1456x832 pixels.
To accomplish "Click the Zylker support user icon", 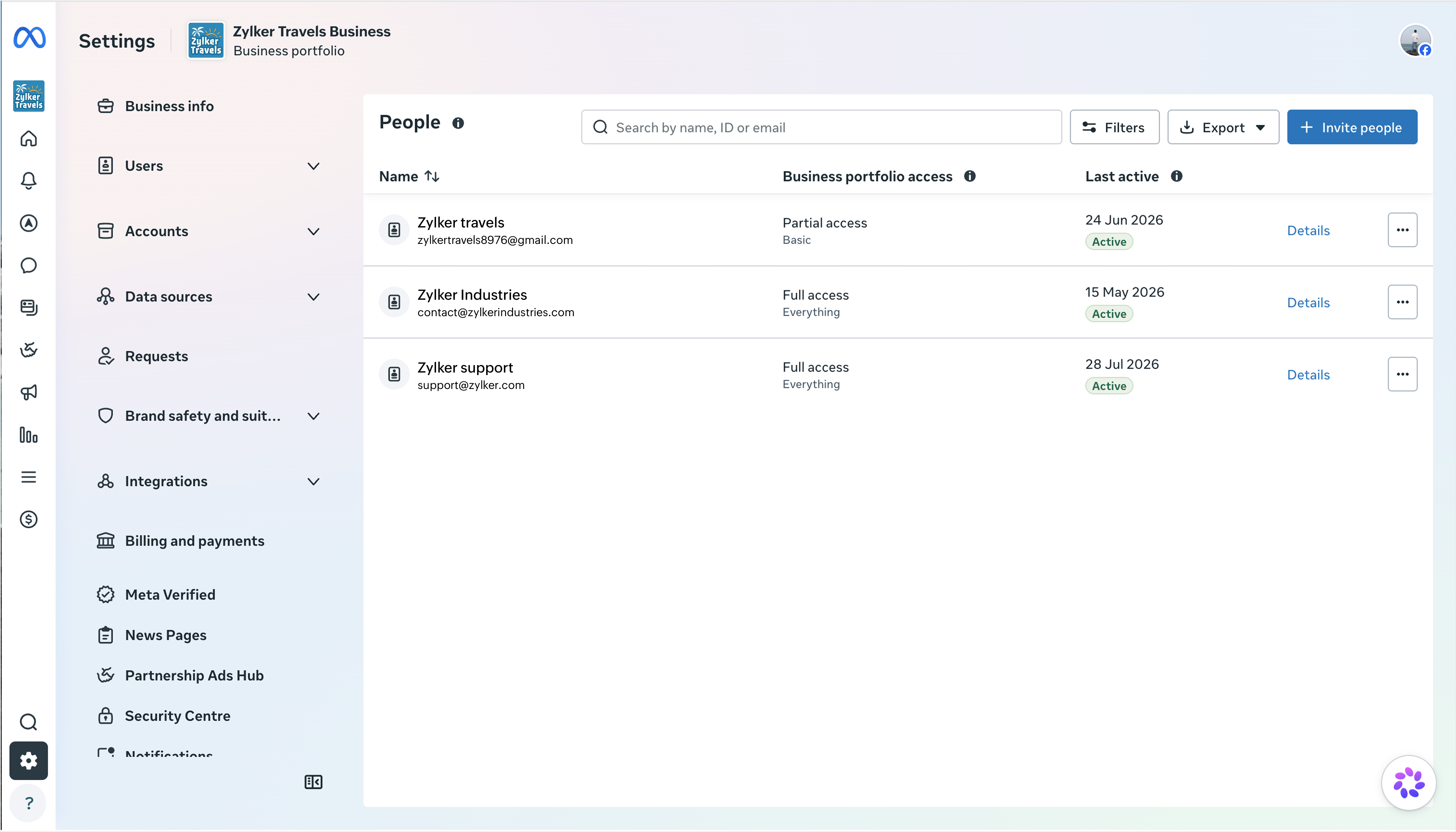I will [394, 374].
